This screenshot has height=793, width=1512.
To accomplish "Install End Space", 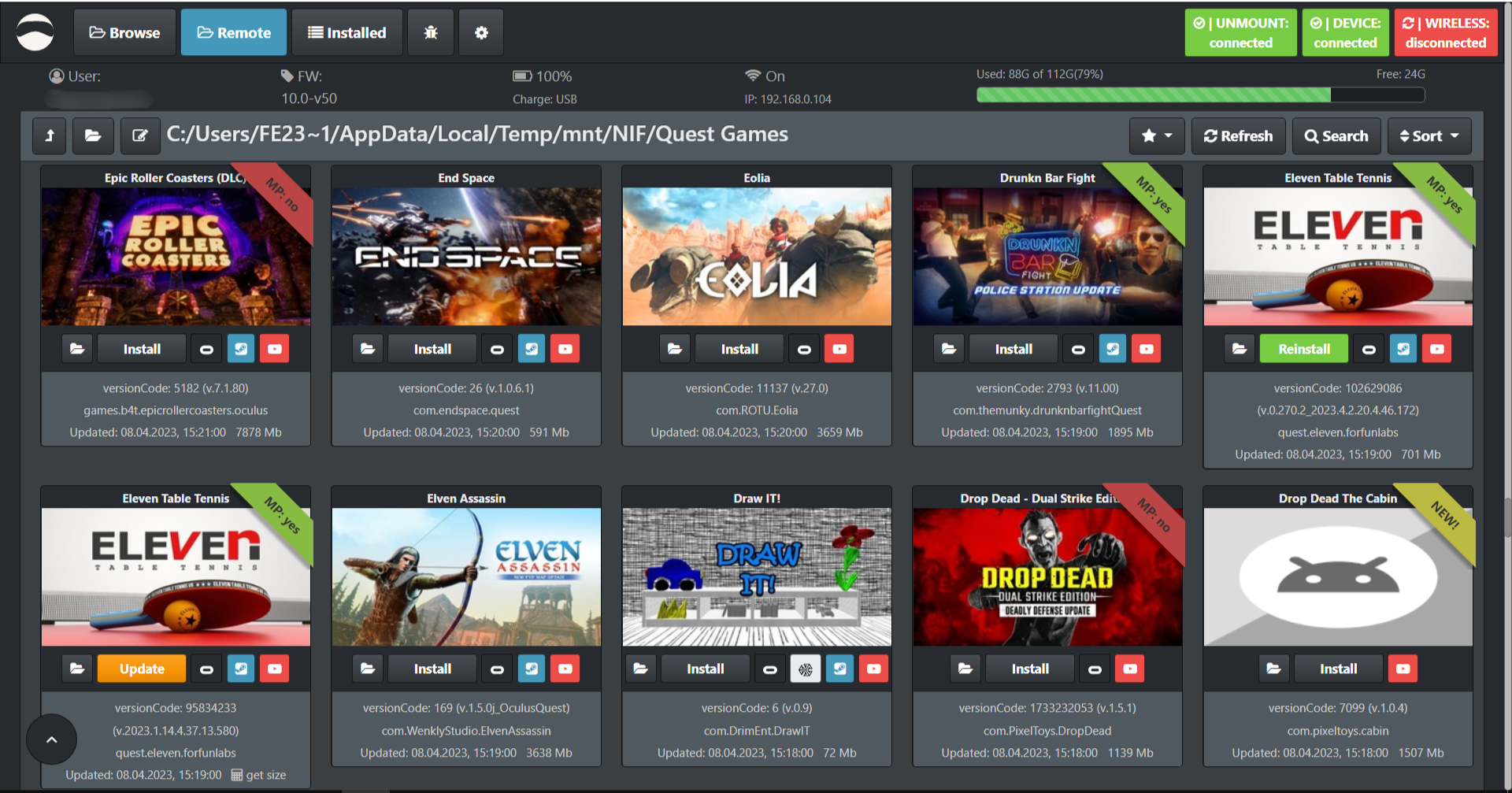I will 432,349.
